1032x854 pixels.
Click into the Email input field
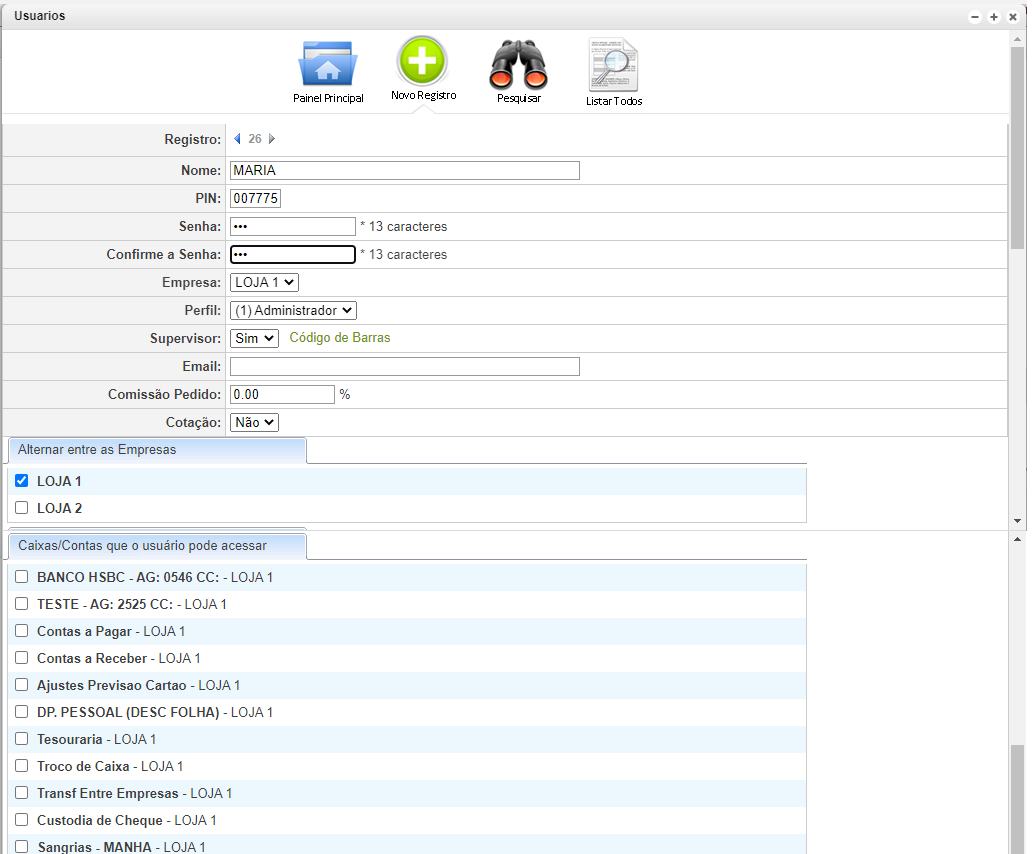(405, 367)
